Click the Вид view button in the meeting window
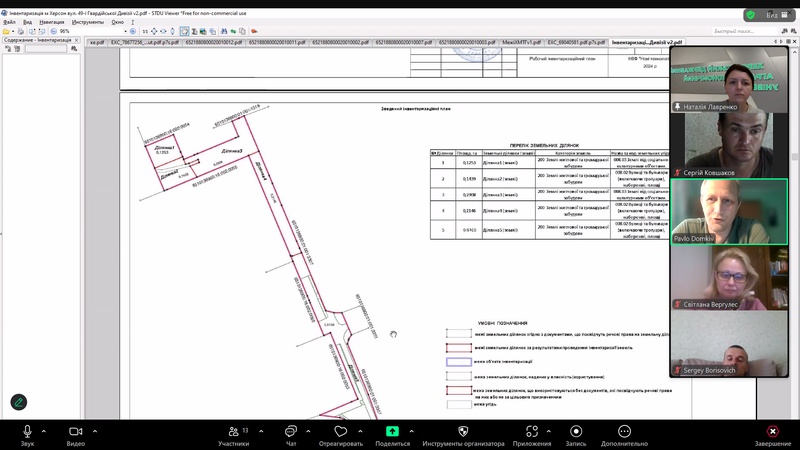Screen dimensions: 800x450 click(770, 16)
